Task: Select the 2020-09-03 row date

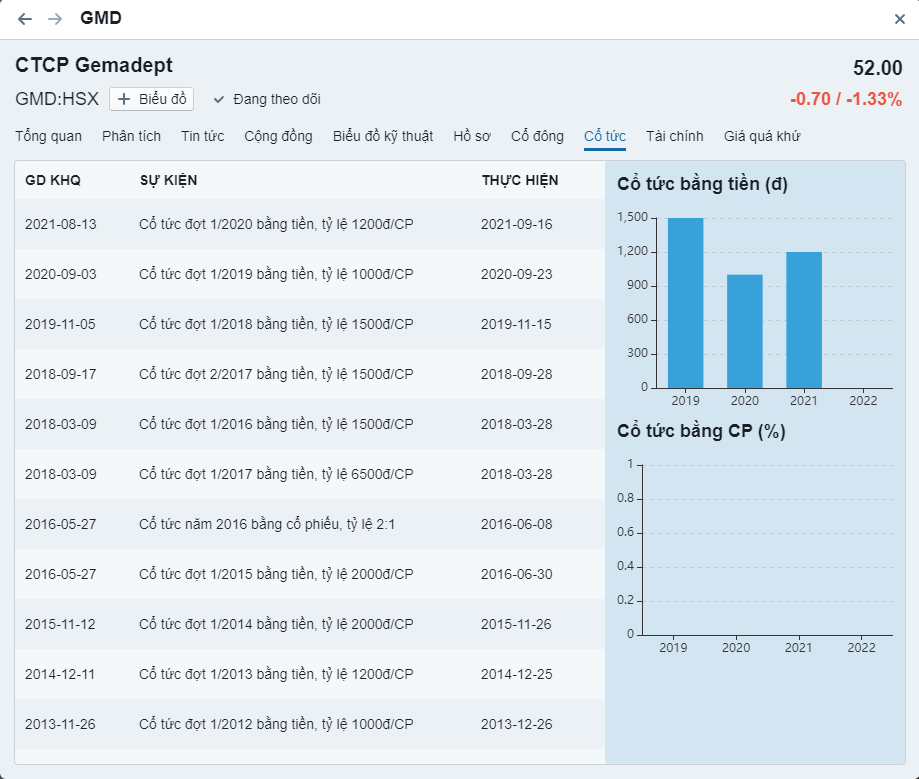Action: (x=60, y=274)
